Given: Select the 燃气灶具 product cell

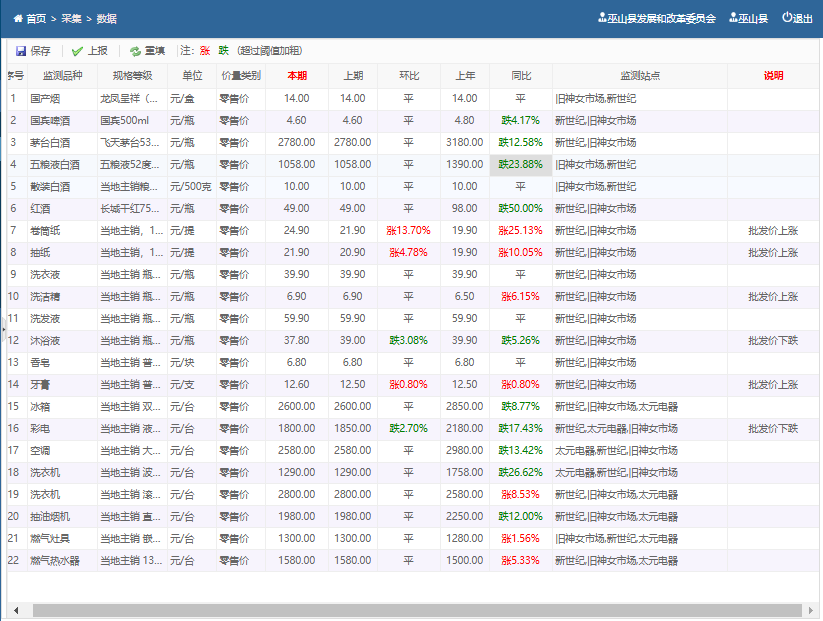Looking at the screenshot, I should pyautogui.click(x=62, y=539).
